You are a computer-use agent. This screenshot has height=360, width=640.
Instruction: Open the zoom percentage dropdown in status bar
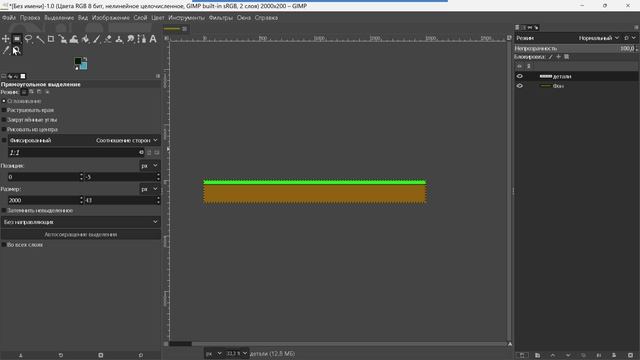[x=236, y=353]
